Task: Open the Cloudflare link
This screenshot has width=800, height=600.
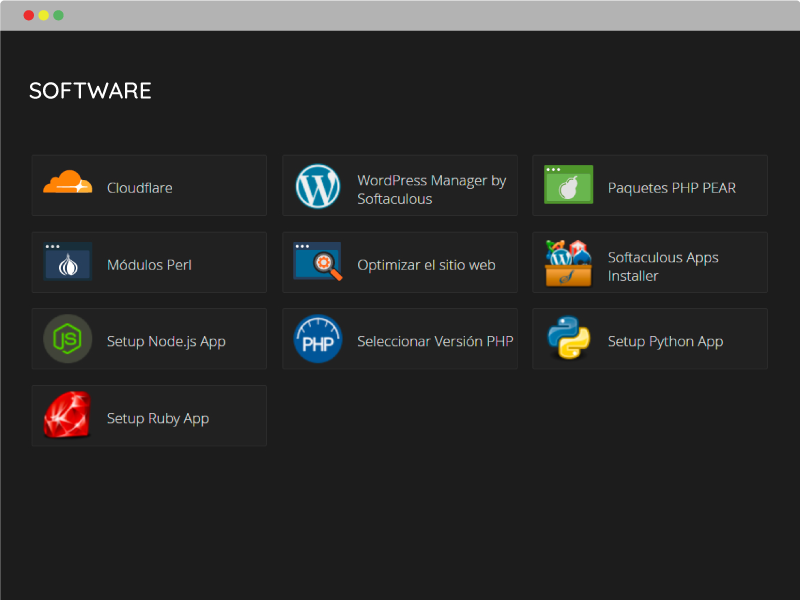Action: [139, 188]
